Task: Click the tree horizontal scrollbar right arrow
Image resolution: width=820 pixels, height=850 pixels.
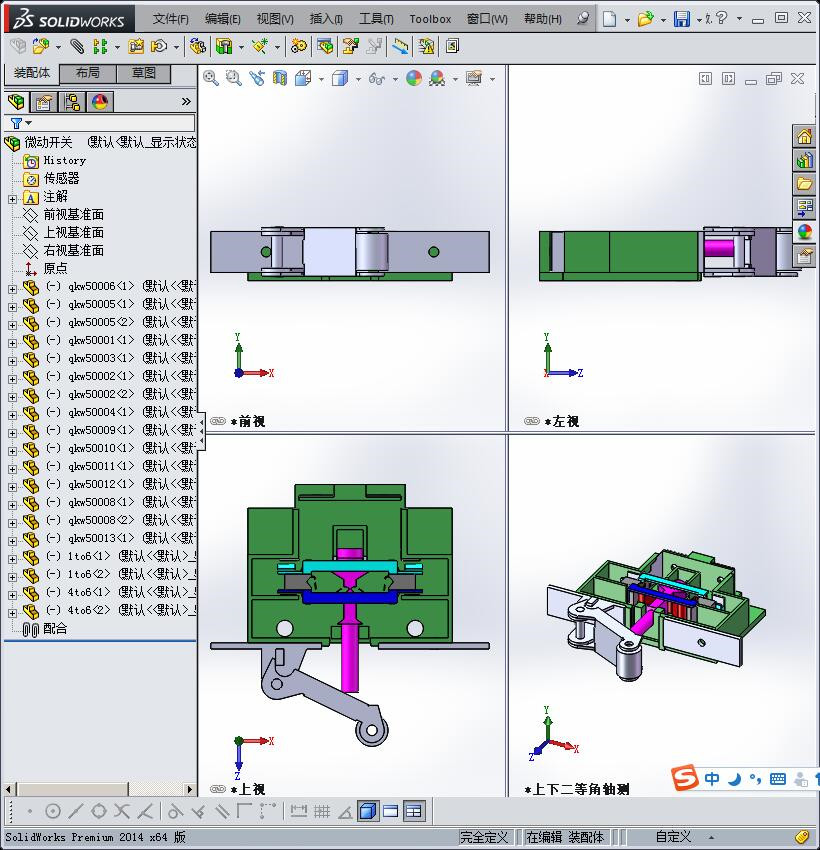Action: click(x=190, y=789)
